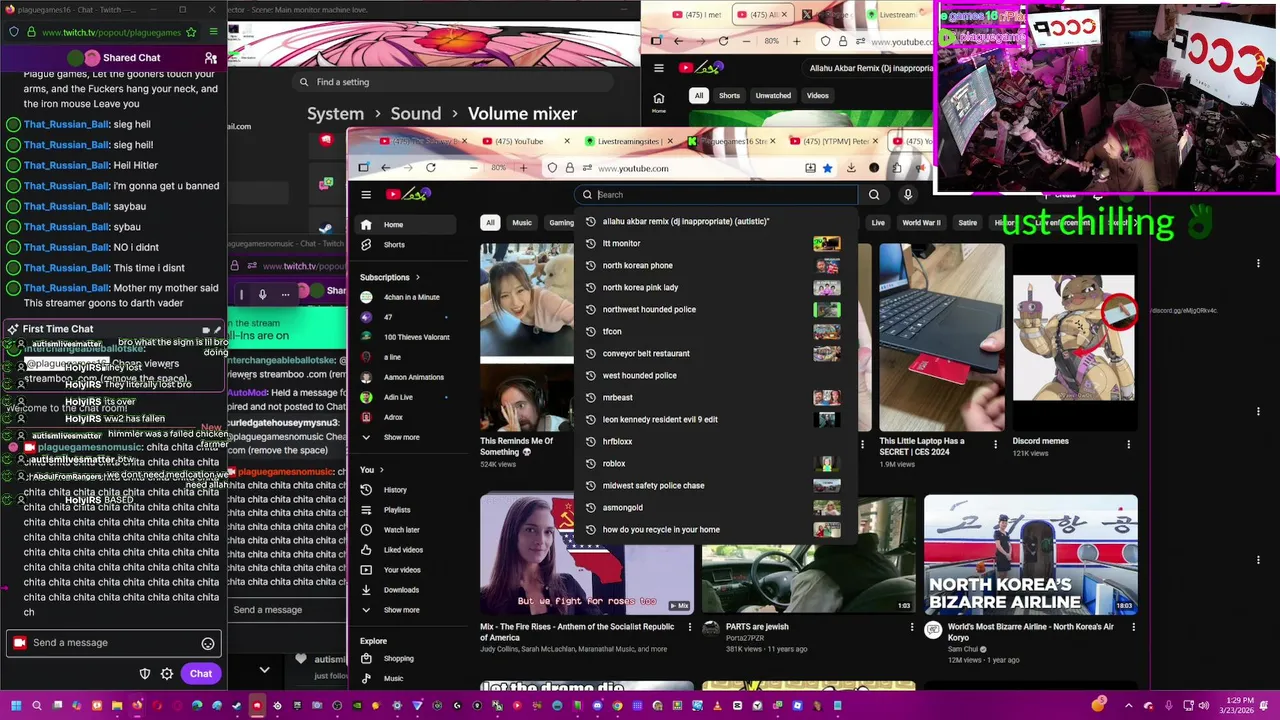Select Unwatched filter in back YouTube window
The height and width of the screenshot is (720, 1280).
pyautogui.click(x=773, y=96)
